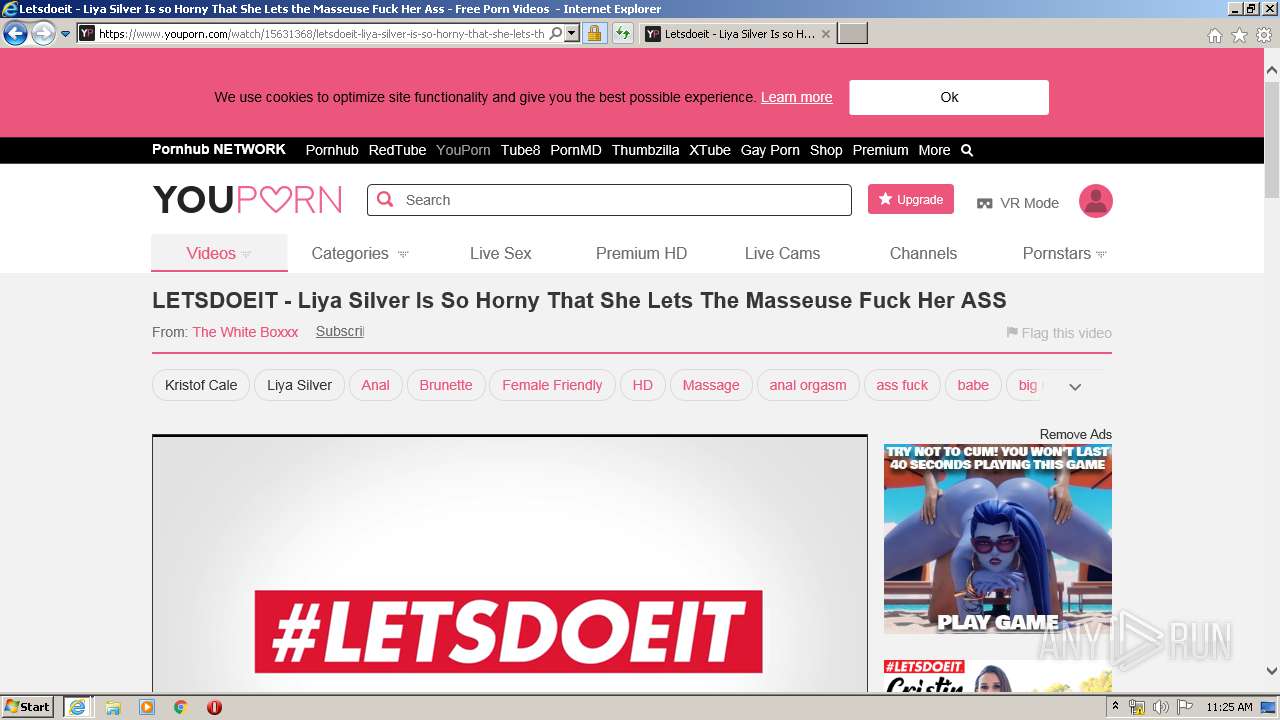The image size is (1280, 720).
Task: Open The White Boxxx channel link
Action: (x=245, y=332)
